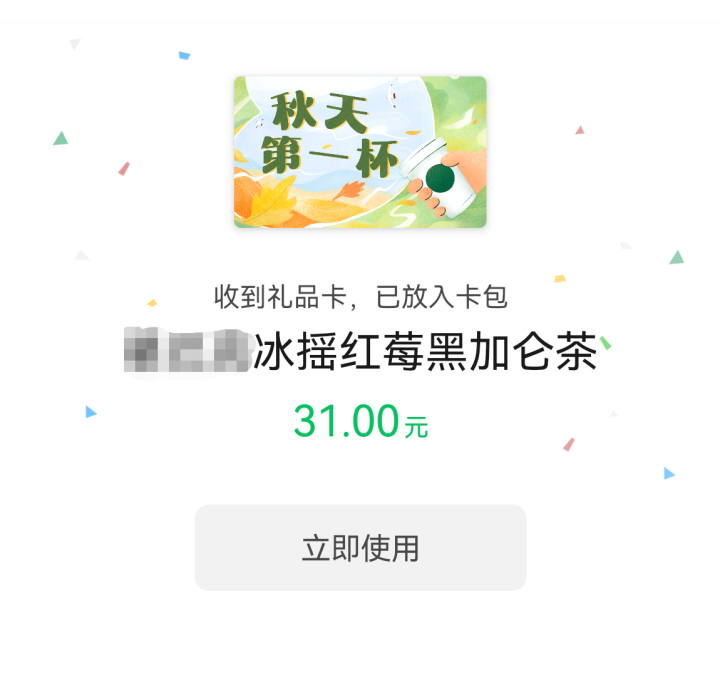The width and height of the screenshot is (720, 673).
Task: Click the 31.00 amount in green
Action: 346,421
